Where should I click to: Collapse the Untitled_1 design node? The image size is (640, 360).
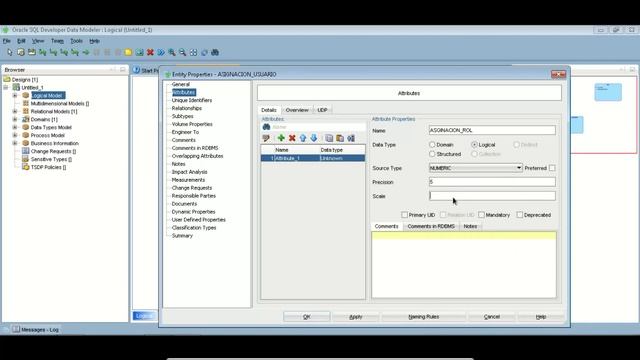coord(6,87)
